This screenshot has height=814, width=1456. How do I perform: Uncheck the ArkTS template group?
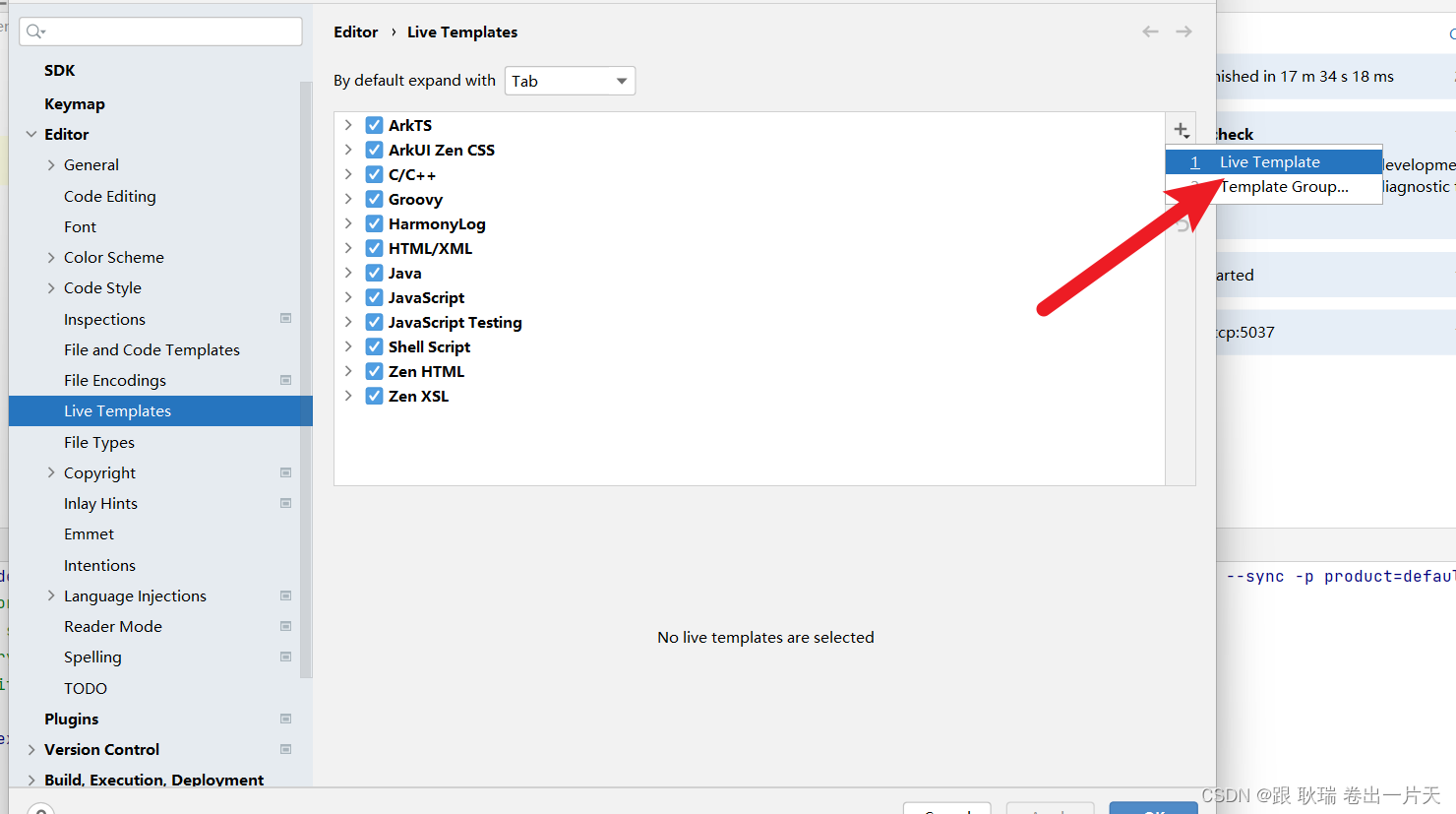(x=374, y=125)
